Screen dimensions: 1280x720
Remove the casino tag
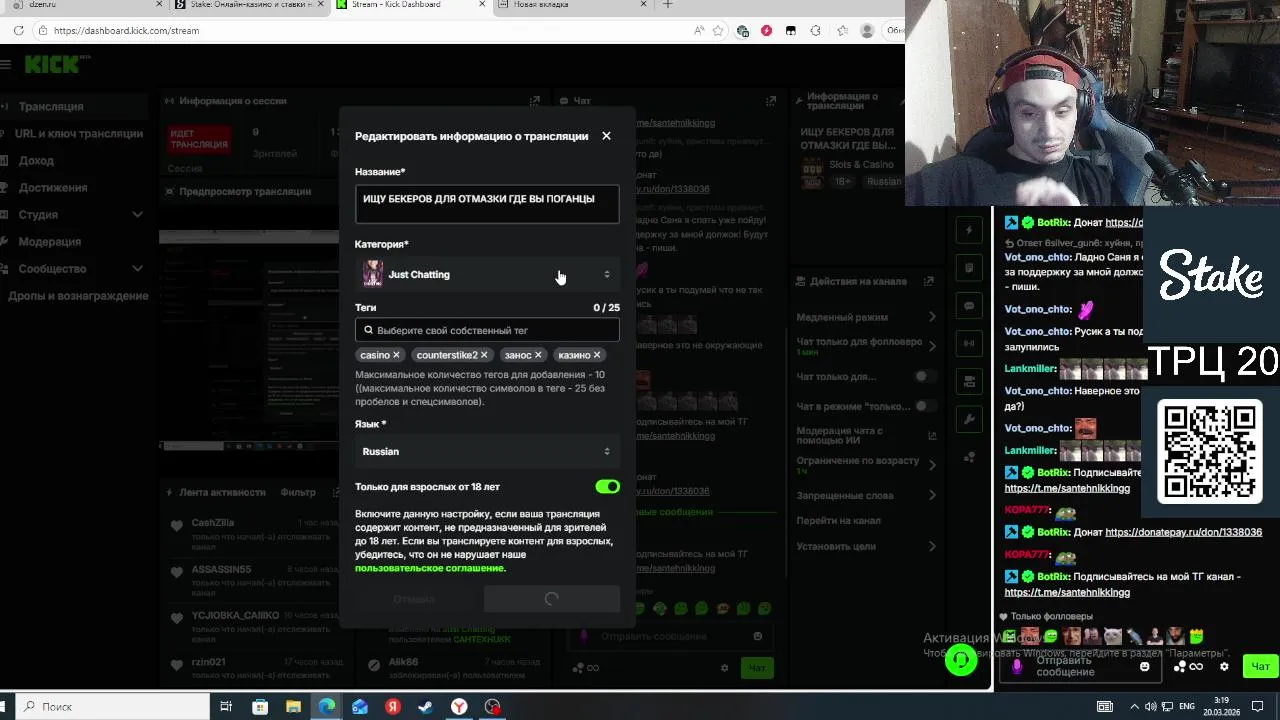396,355
